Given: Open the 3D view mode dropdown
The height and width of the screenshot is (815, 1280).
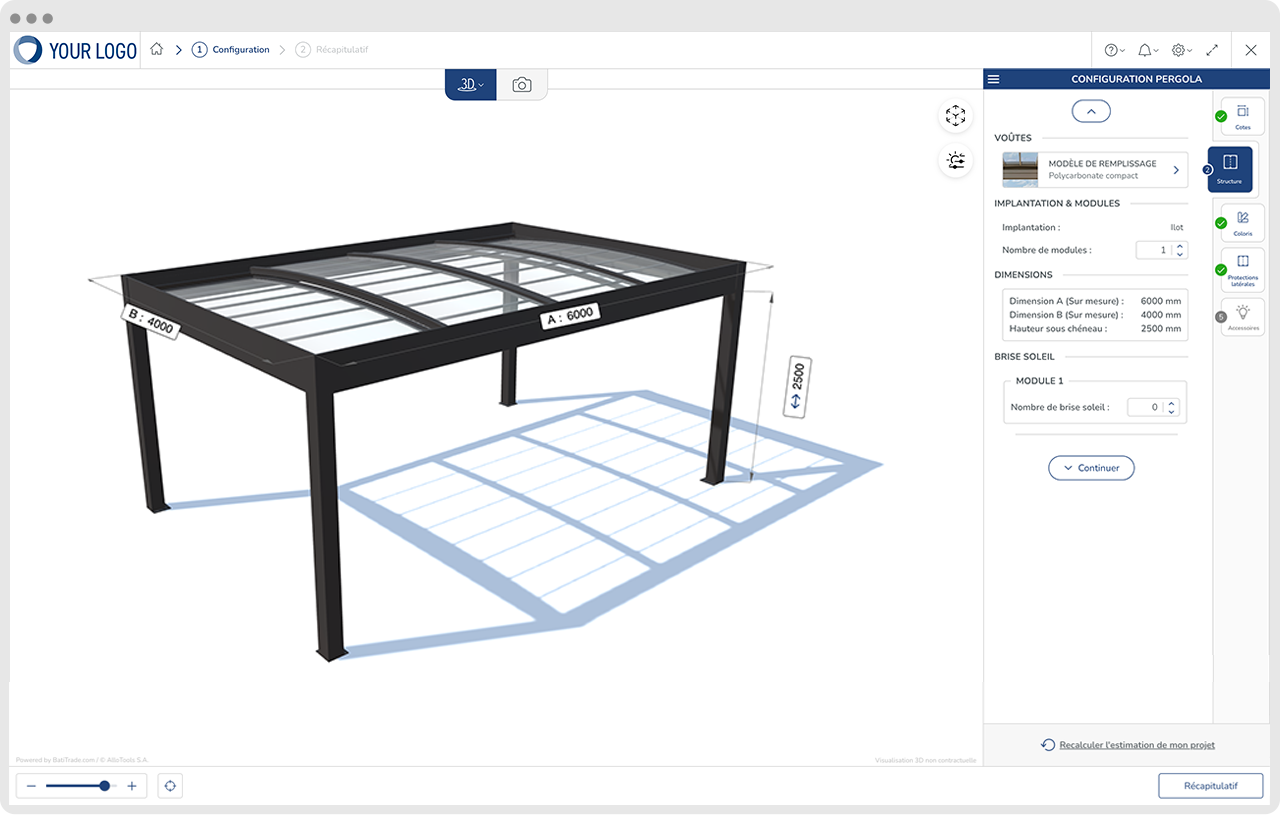Looking at the screenshot, I should [x=470, y=85].
